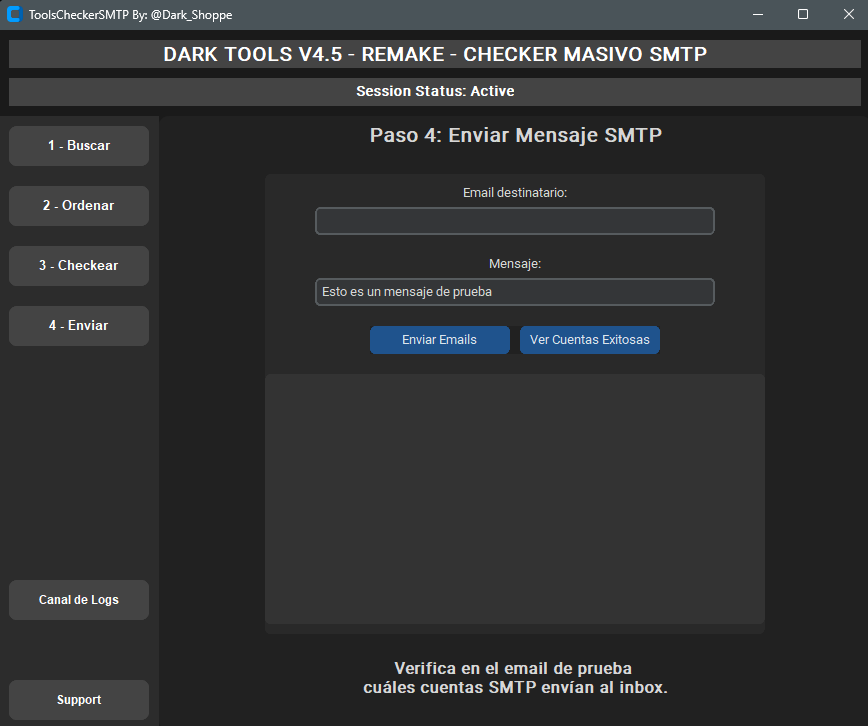This screenshot has width=868, height=726.
Task: Click the empty output log area
Action: click(x=514, y=500)
